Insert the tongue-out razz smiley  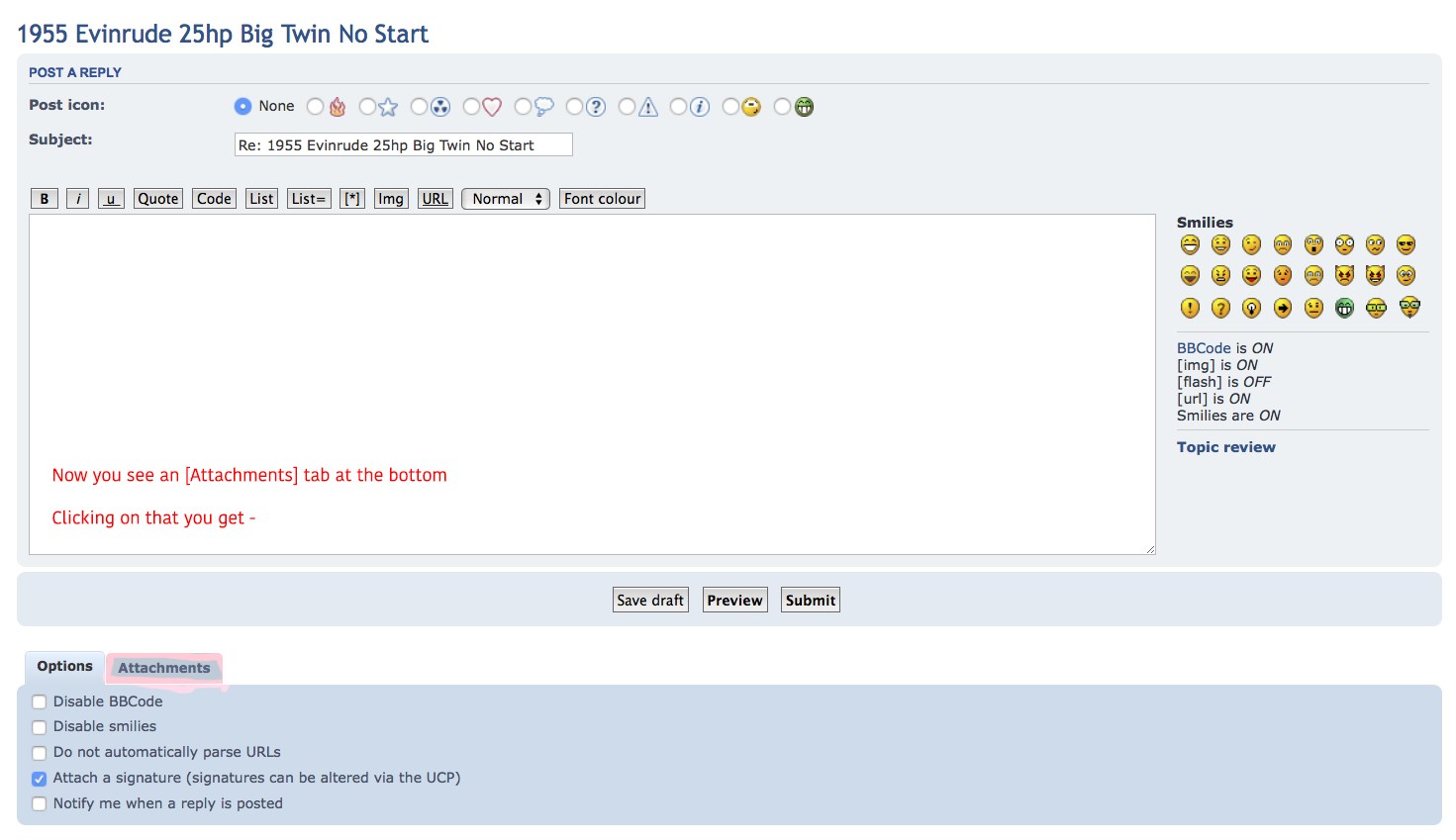(1252, 275)
